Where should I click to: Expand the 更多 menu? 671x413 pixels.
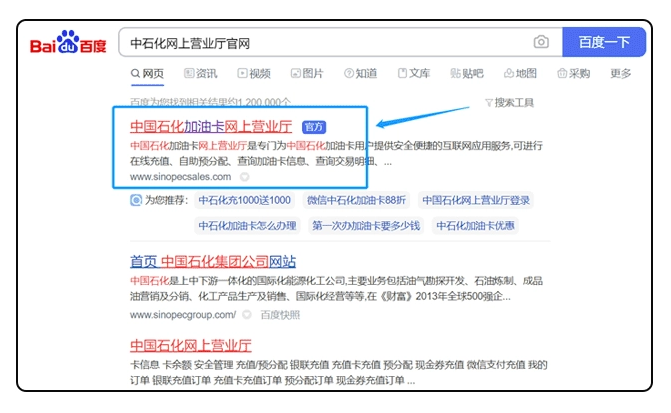pyautogui.click(x=621, y=74)
